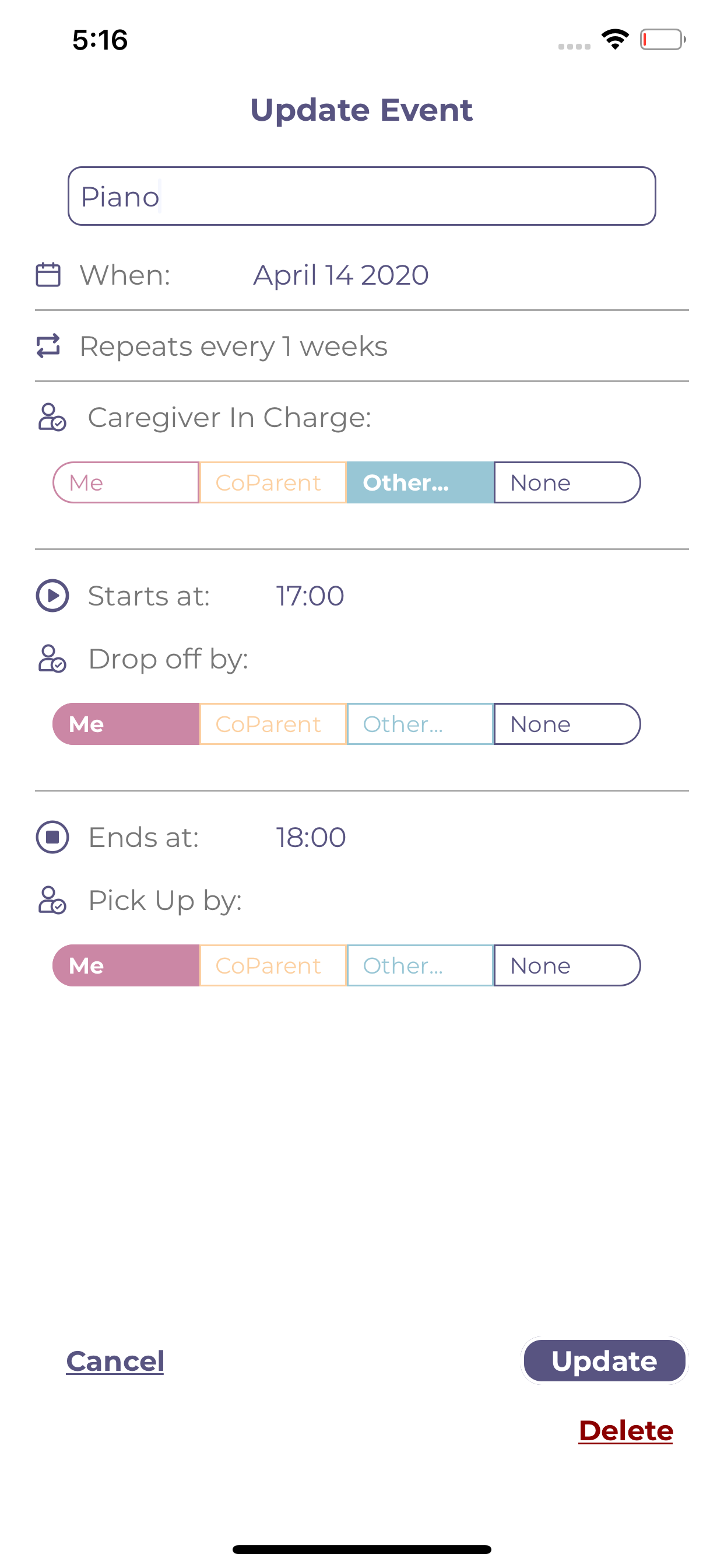The height and width of the screenshot is (1568, 724).
Task: Select Me as Caregiver In Charge
Action: click(126, 482)
